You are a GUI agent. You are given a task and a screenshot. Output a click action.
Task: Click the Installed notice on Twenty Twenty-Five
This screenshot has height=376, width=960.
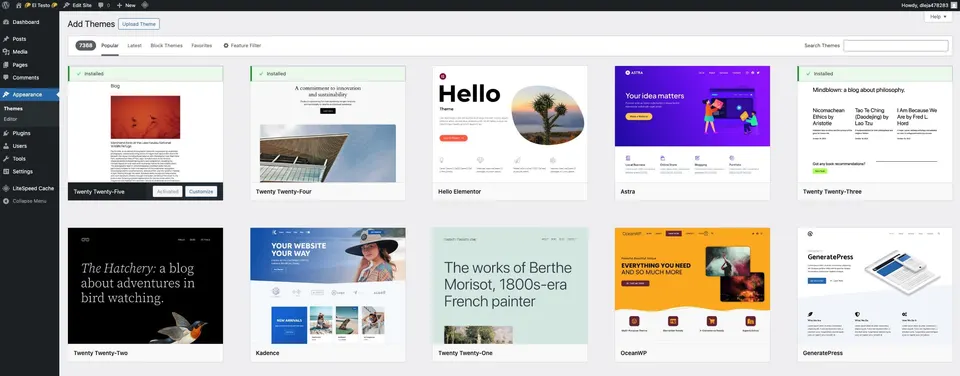[x=146, y=73]
